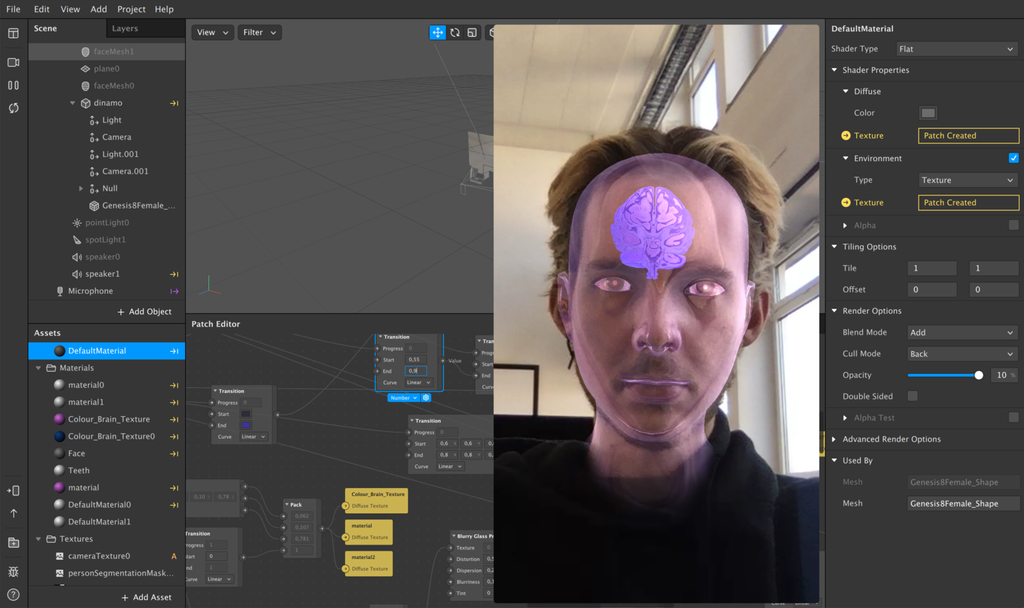Open the Project menu
This screenshot has width=1024, height=608.
tap(131, 9)
